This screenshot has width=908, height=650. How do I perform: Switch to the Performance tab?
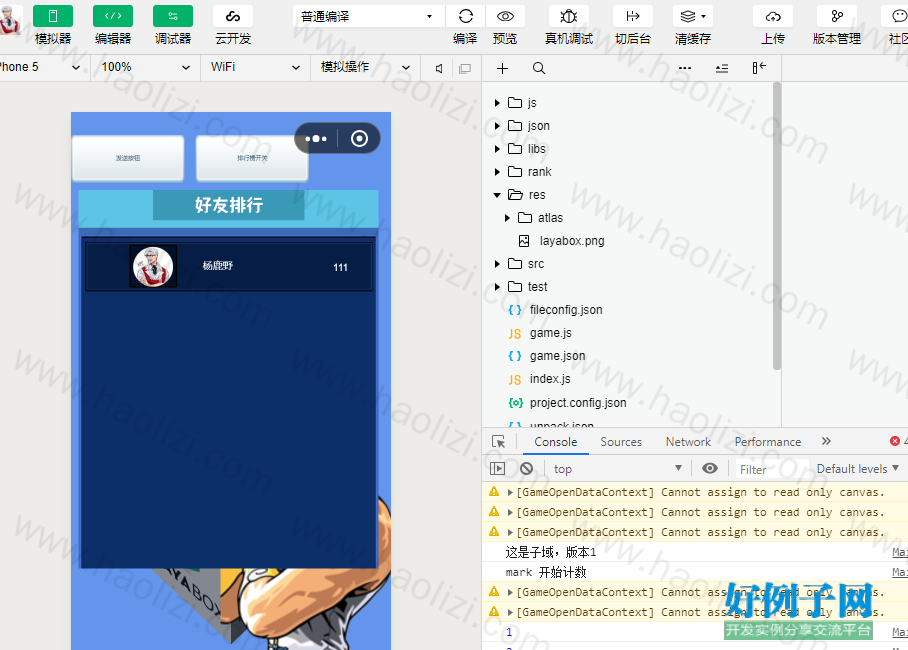768,441
